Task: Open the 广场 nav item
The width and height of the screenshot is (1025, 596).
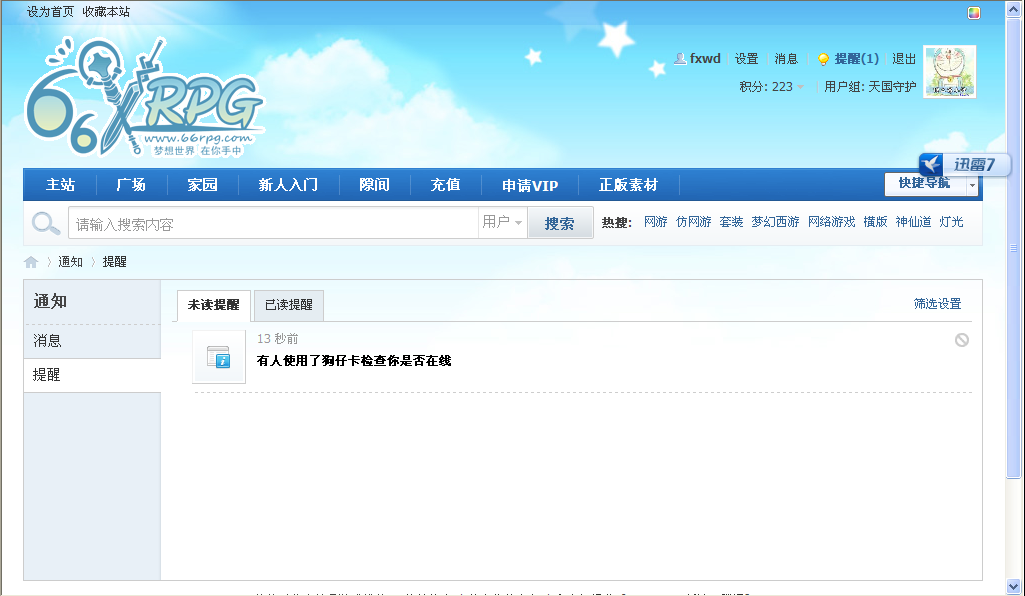Action: tap(131, 185)
